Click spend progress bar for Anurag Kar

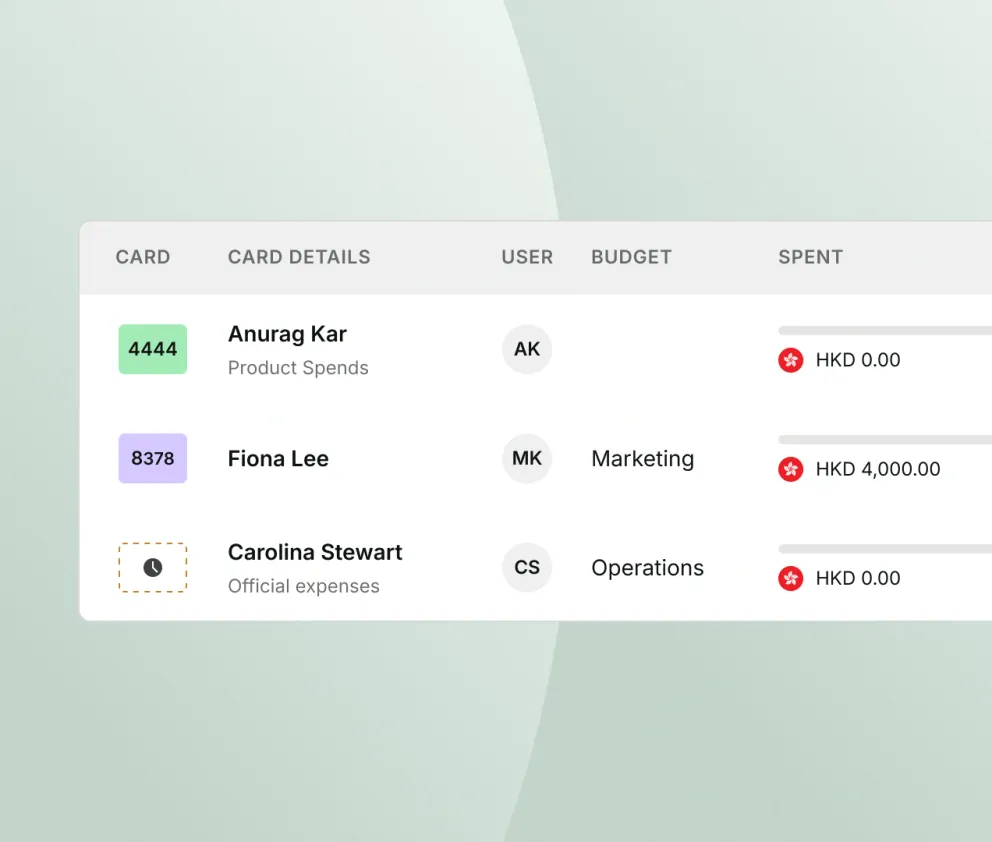click(x=885, y=330)
